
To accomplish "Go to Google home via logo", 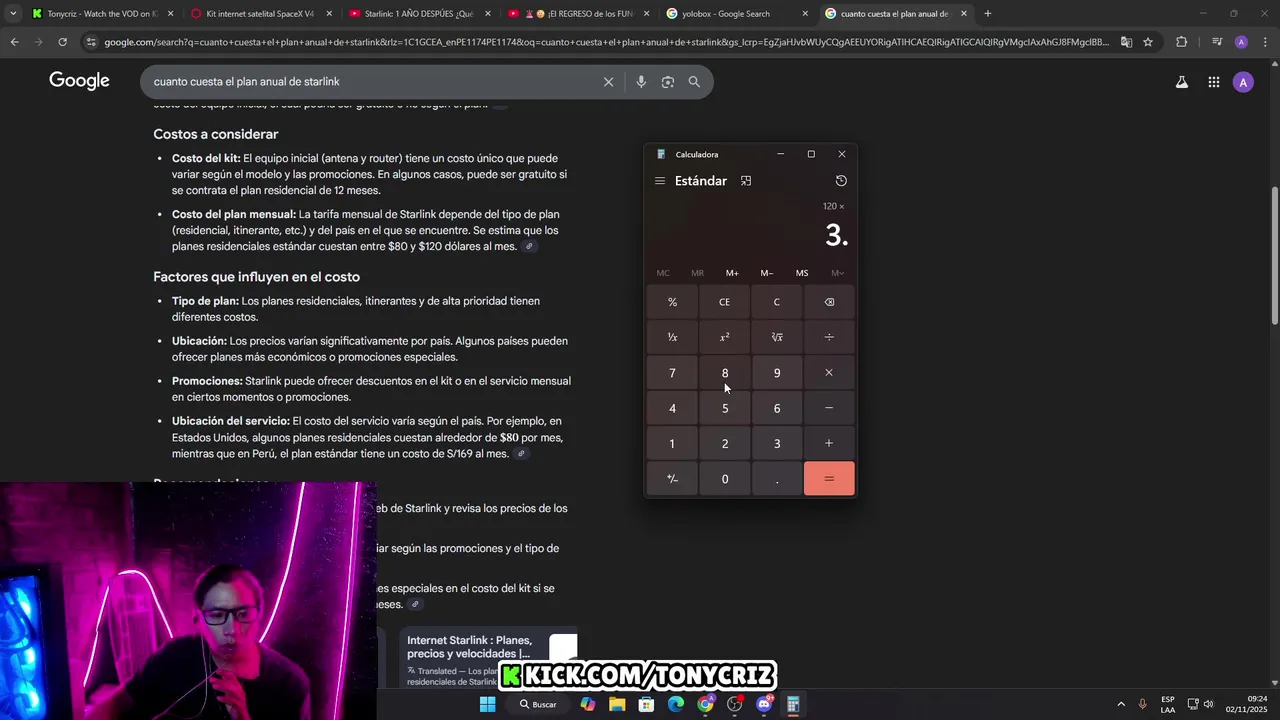I will [x=79, y=81].
